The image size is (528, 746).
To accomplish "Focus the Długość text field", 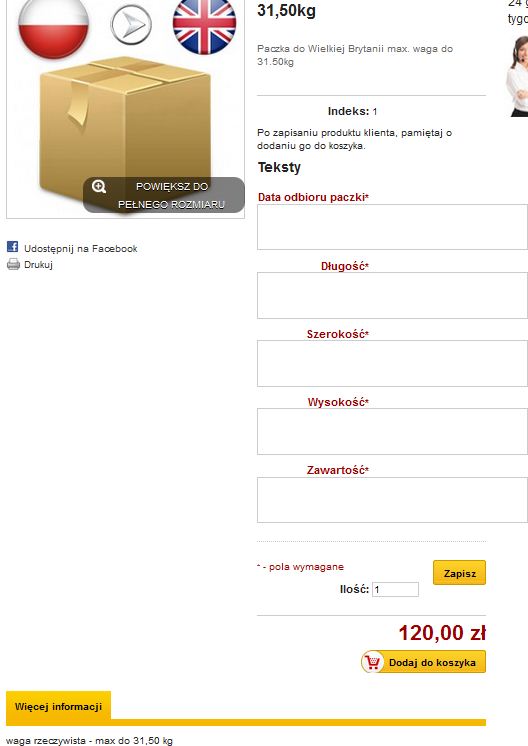I will tap(392, 295).
